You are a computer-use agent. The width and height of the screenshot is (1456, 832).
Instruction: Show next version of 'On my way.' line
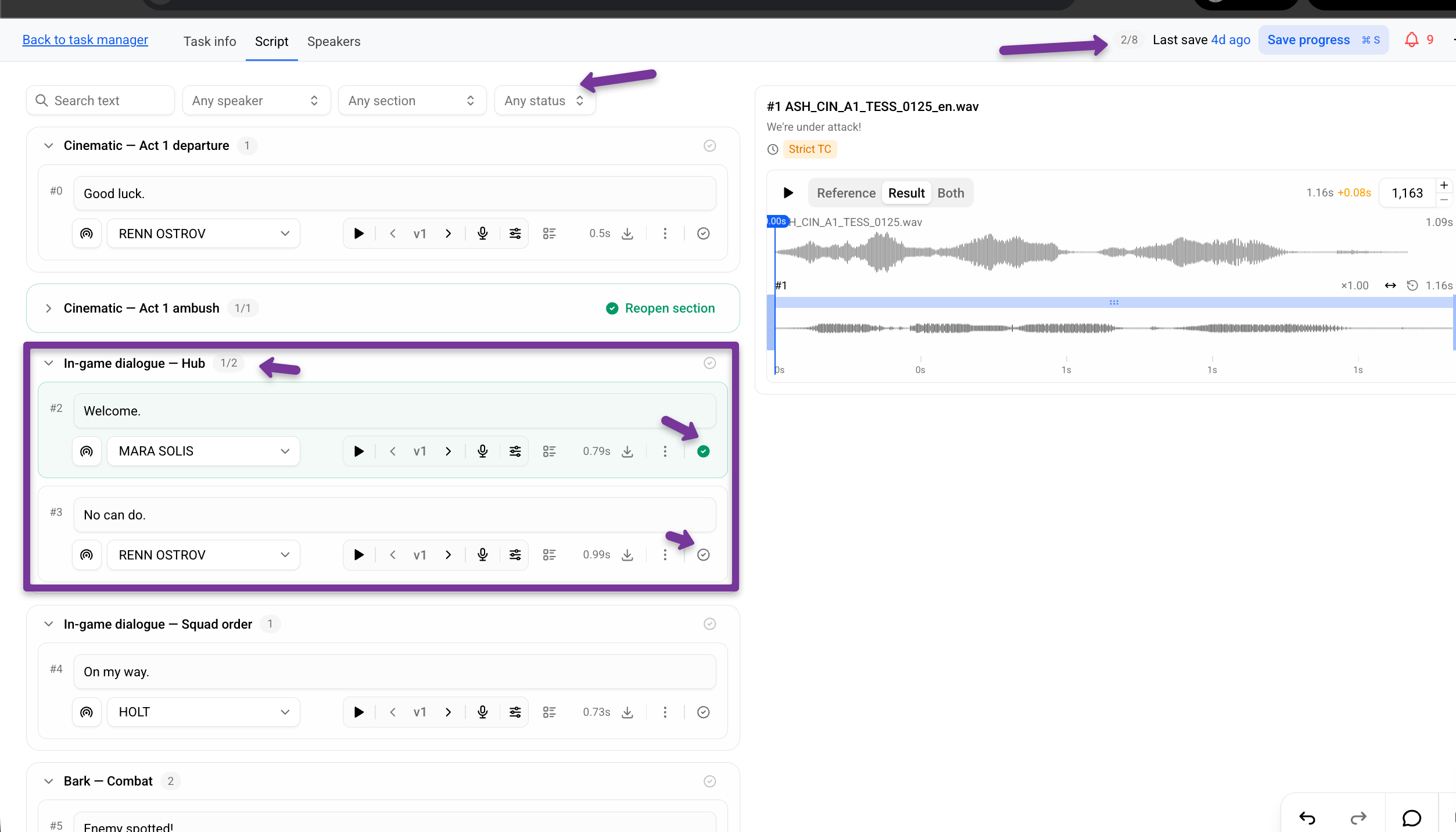(x=448, y=712)
